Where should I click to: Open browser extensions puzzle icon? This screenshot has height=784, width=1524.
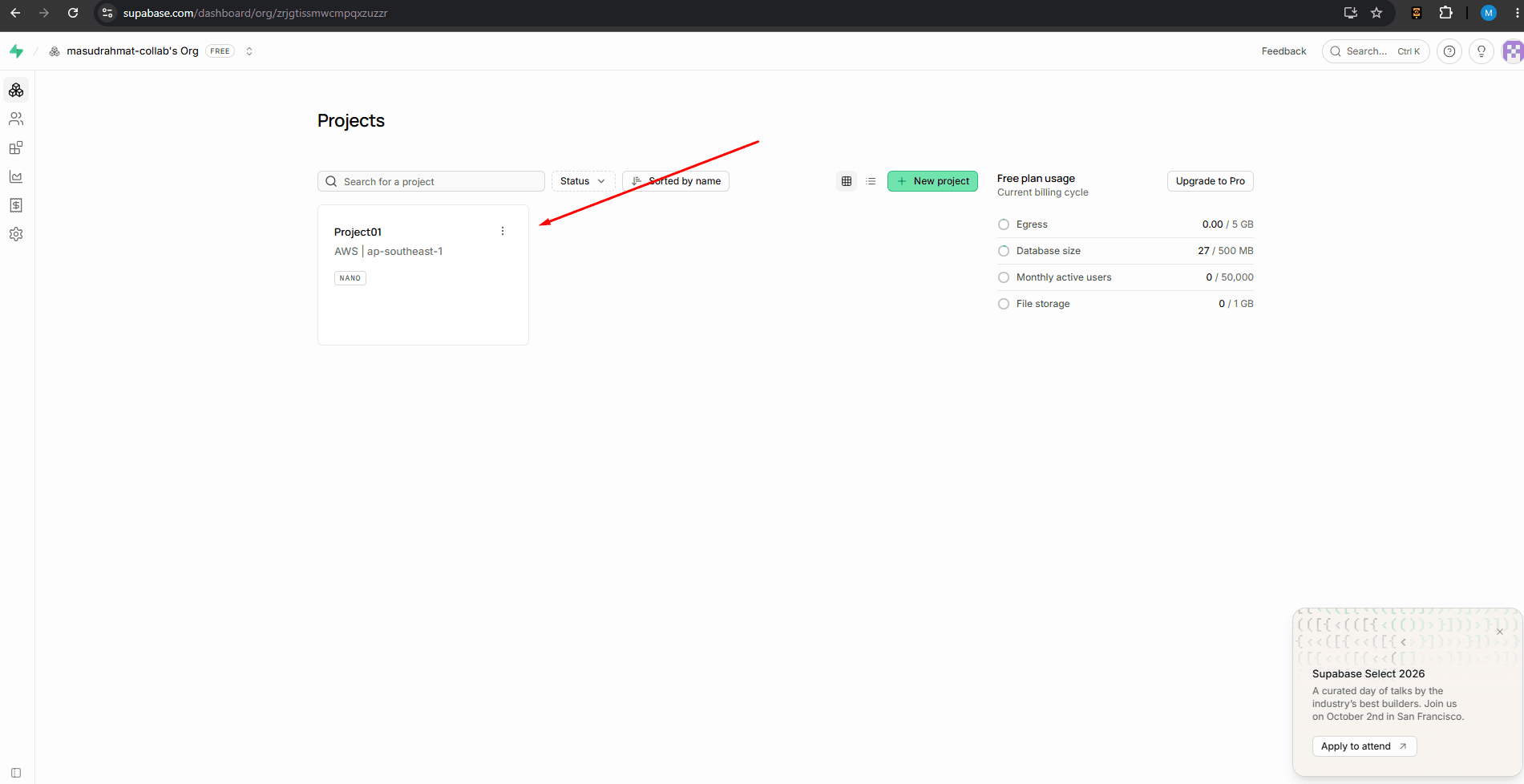click(1445, 13)
